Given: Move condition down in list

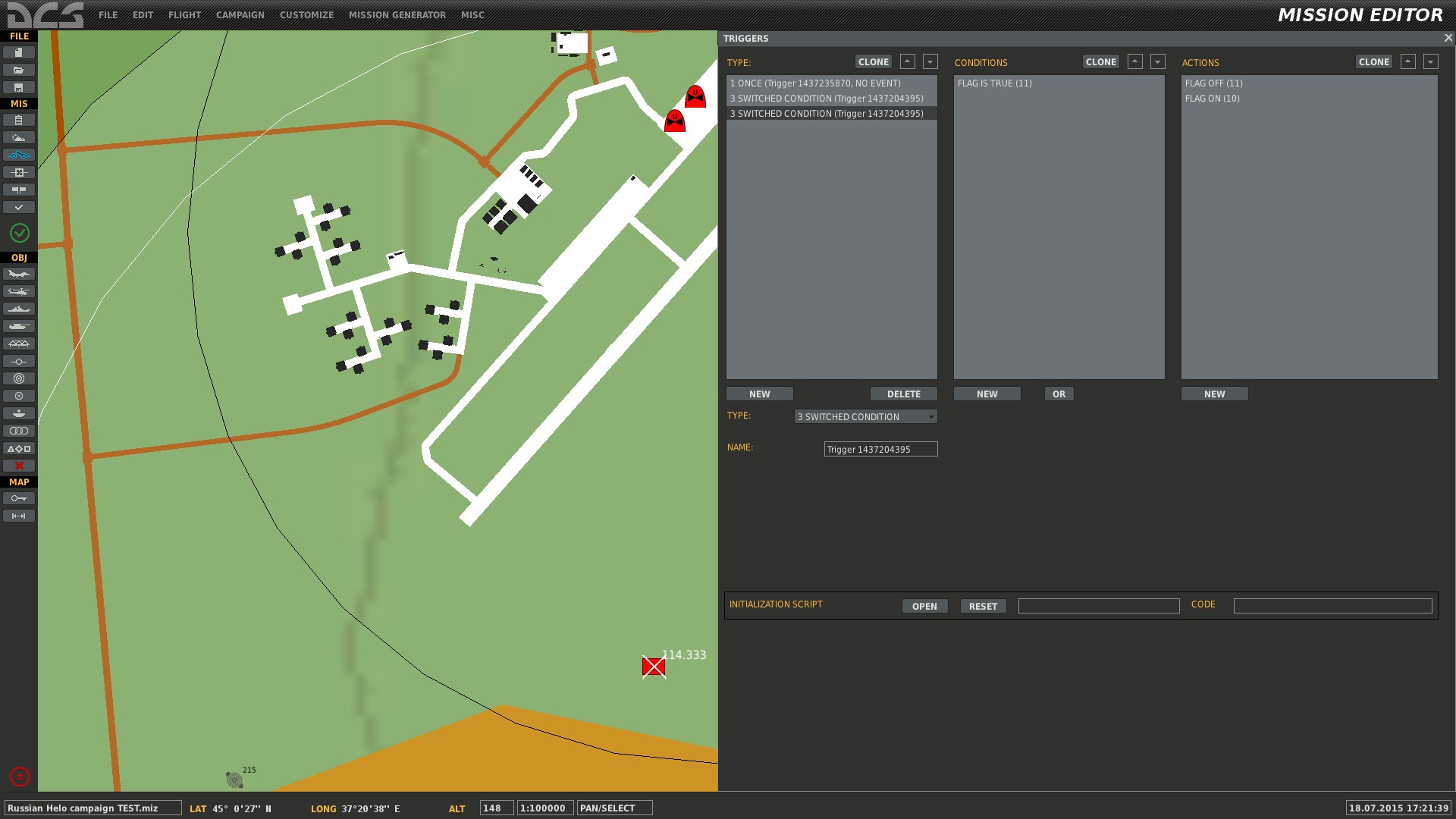Looking at the screenshot, I should 1158,62.
